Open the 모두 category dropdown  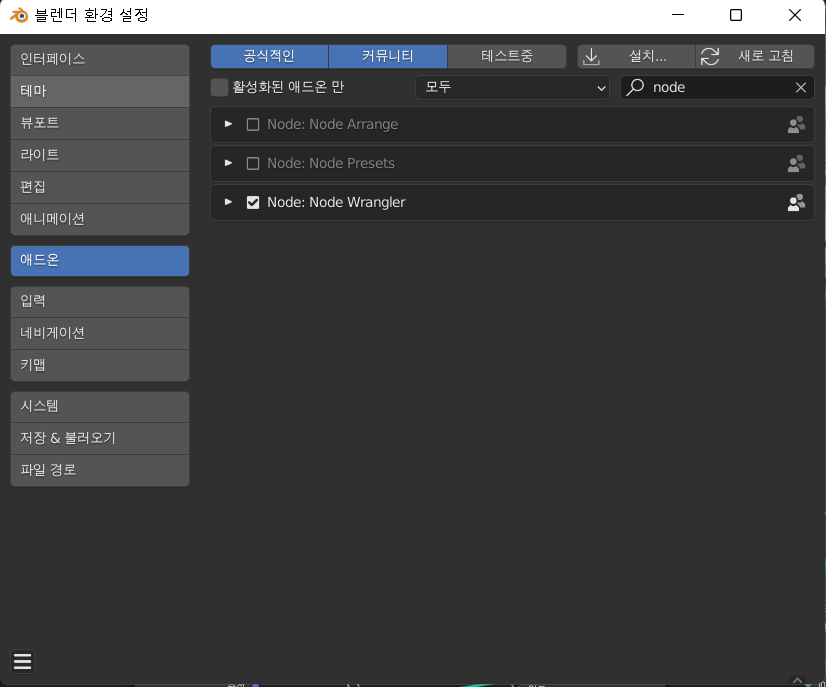512,87
